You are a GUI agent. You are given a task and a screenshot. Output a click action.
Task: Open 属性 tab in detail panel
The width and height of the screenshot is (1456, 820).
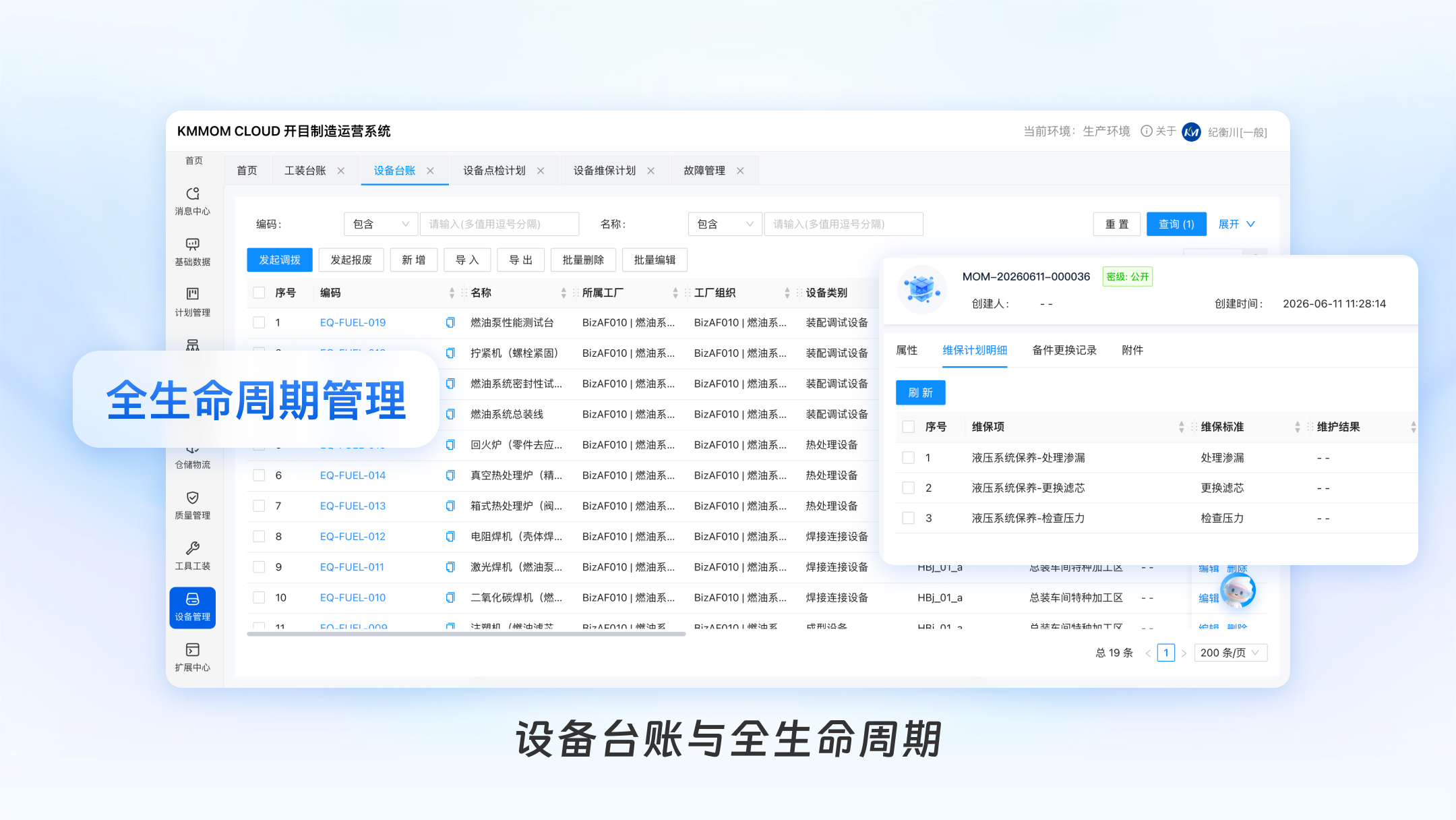point(907,350)
